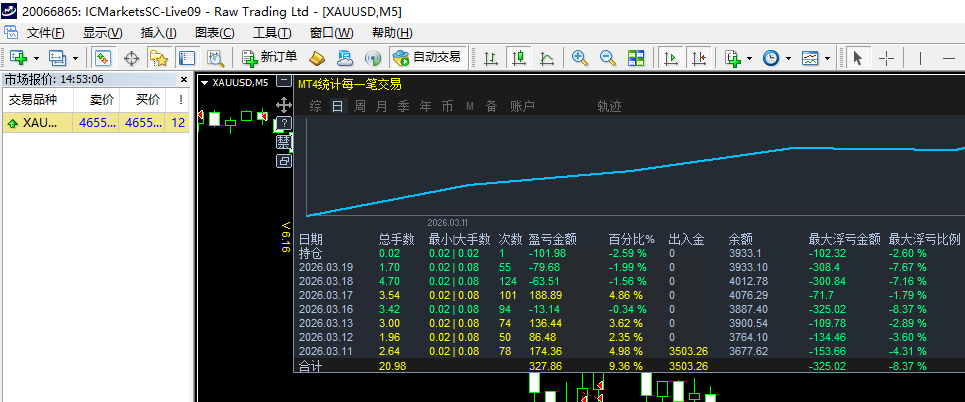The height and width of the screenshot is (402, 965).
Task: Open the periods dropdown arrow
Action: coord(788,58)
